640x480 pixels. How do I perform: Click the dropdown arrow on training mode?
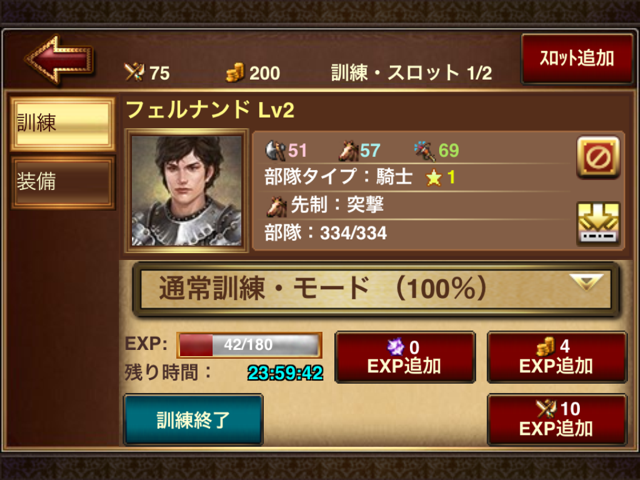coord(587,282)
